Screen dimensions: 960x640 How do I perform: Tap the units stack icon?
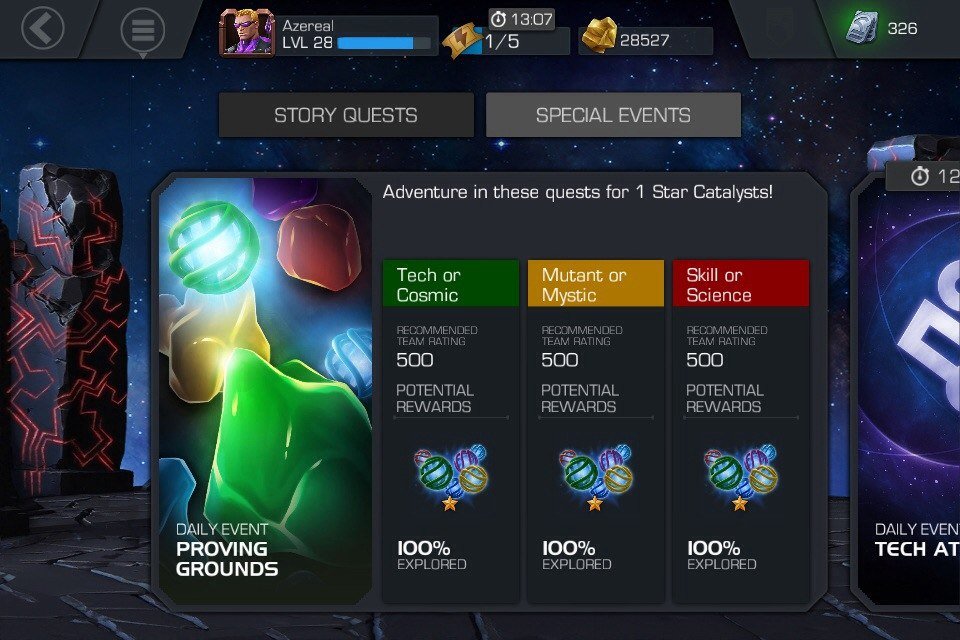point(862,28)
